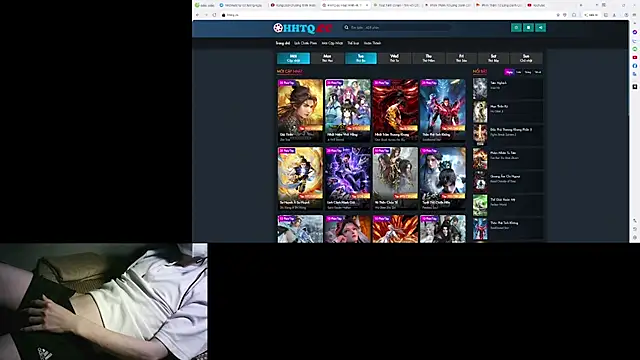The image size is (640, 360).
Task: Click the browser Forward arrow
Action: (206, 15)
